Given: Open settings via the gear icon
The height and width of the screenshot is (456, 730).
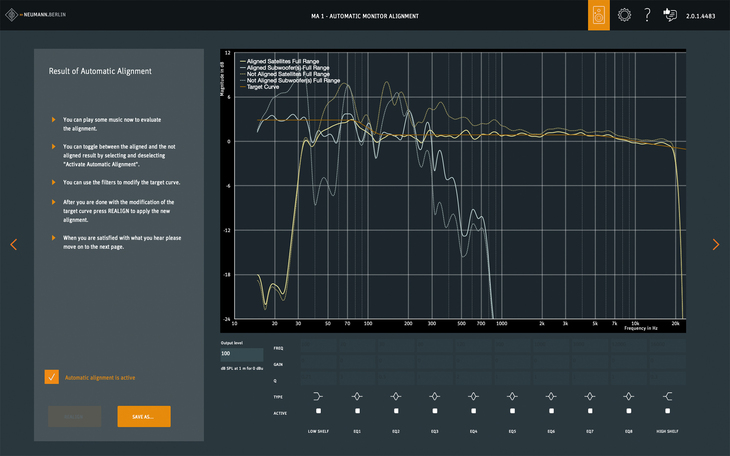Looking at the screenshot, I should (x=624, y=15).
